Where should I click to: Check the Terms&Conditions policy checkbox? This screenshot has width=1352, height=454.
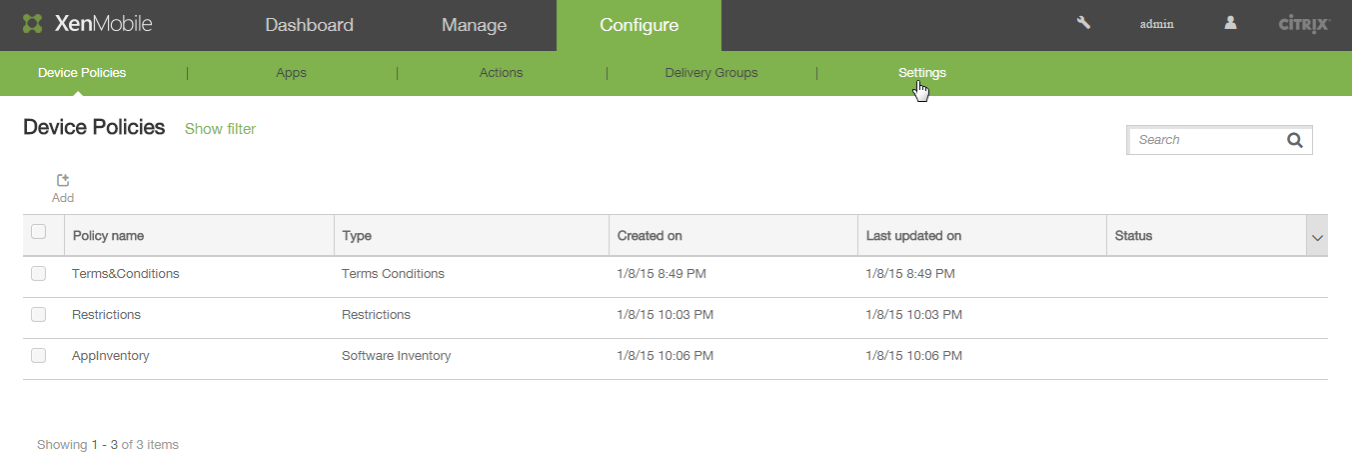39,273
